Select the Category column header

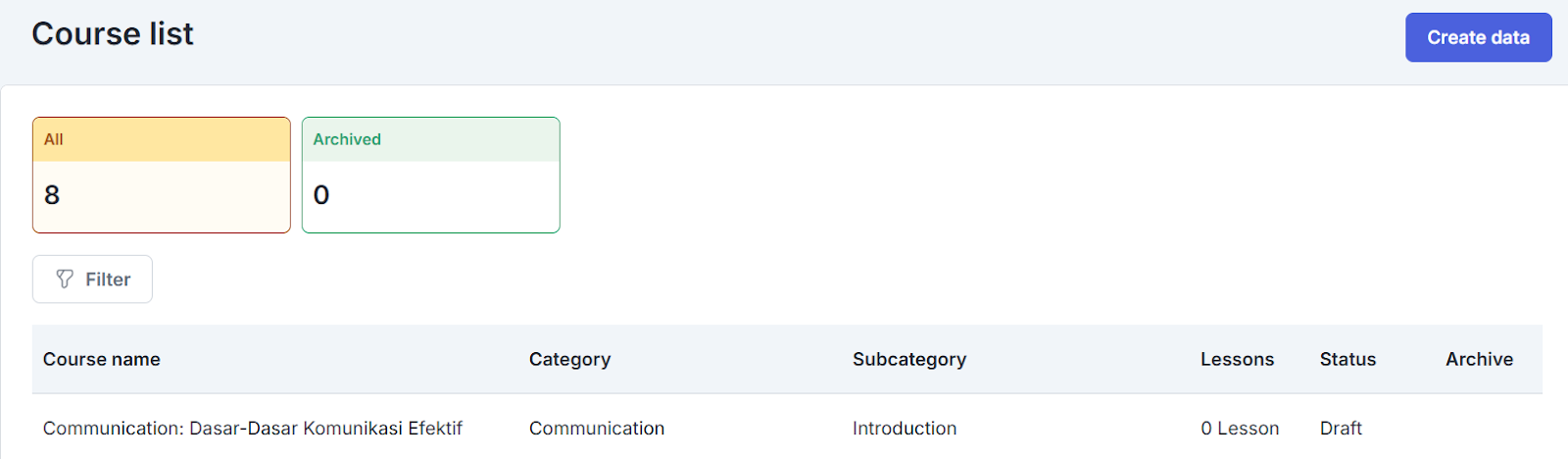569,359
